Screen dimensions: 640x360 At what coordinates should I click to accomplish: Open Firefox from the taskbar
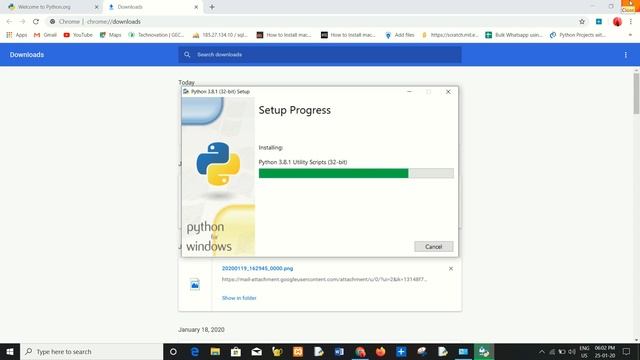[x=380, y=351]
